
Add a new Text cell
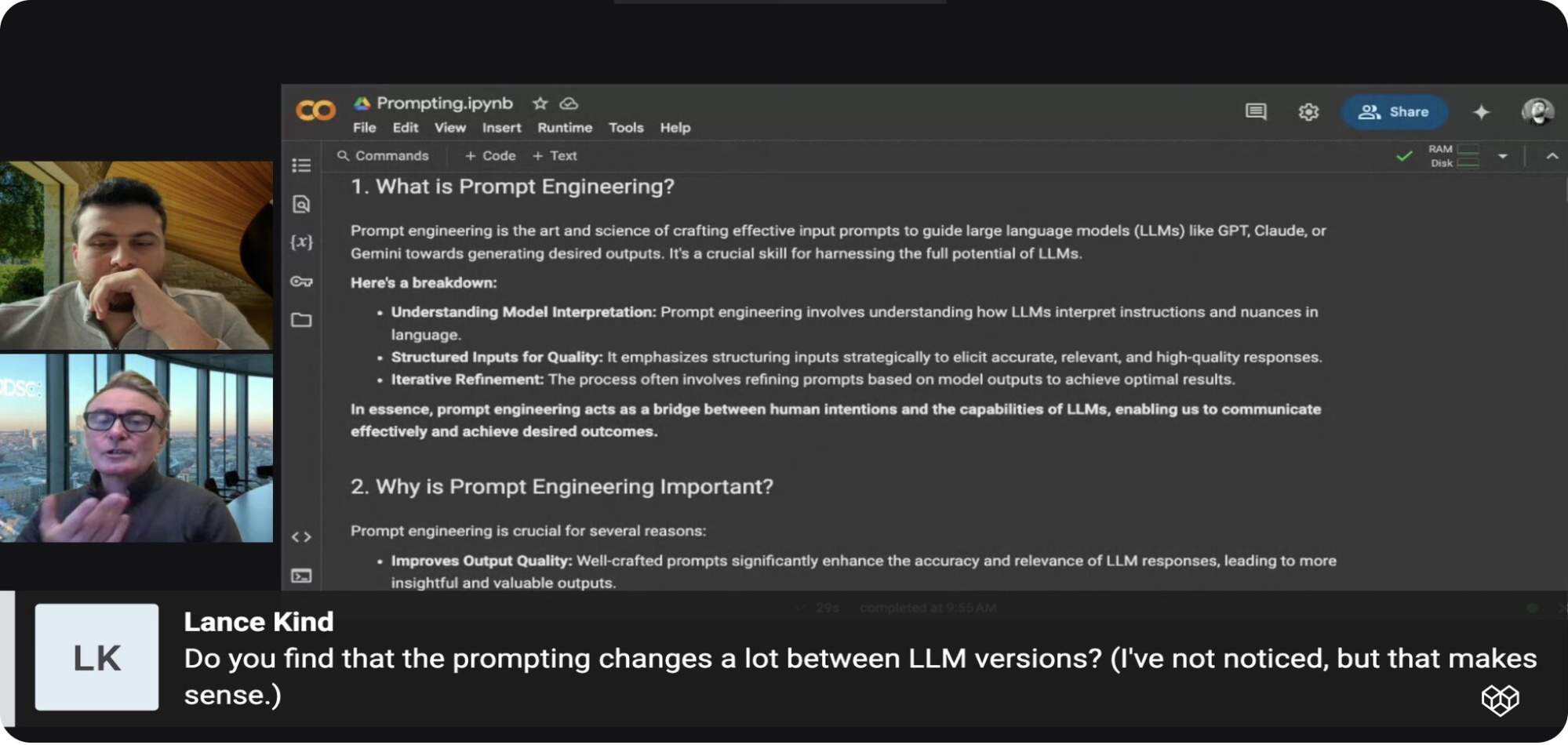(x=555, y=156)
